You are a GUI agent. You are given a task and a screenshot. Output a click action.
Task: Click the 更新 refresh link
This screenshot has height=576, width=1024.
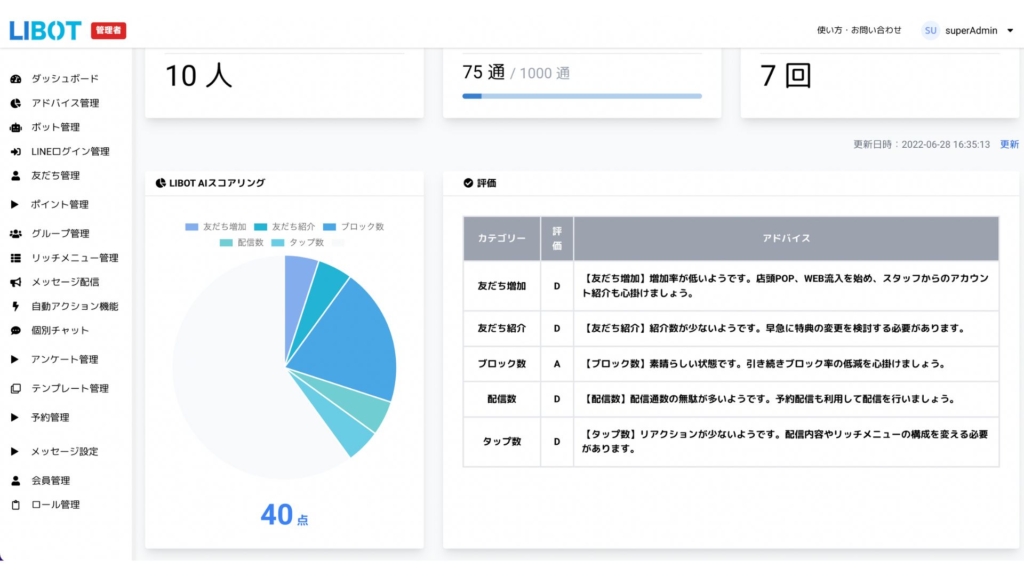(x=1009, y=145)
